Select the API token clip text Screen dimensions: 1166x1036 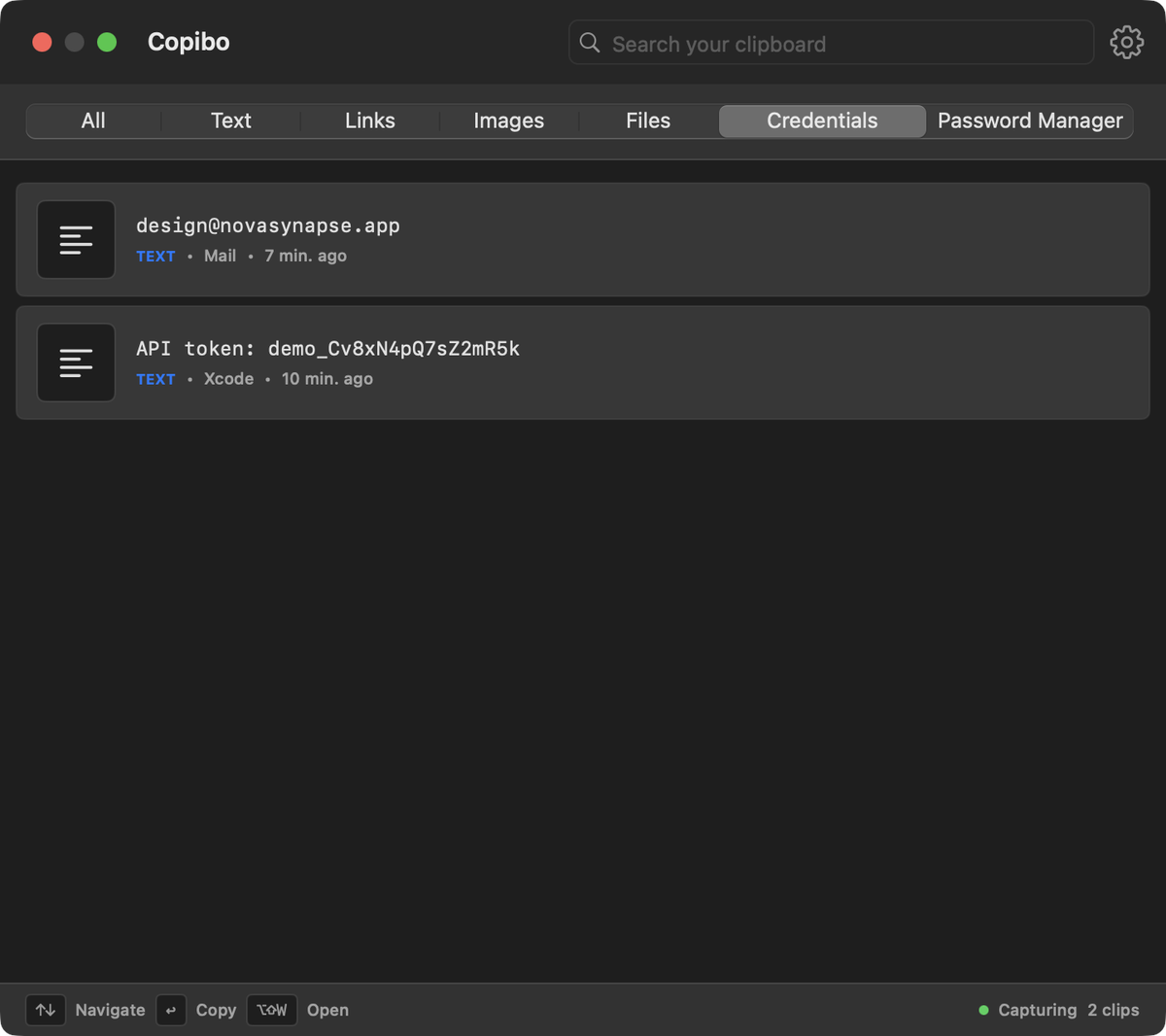[x=327, y=348]
